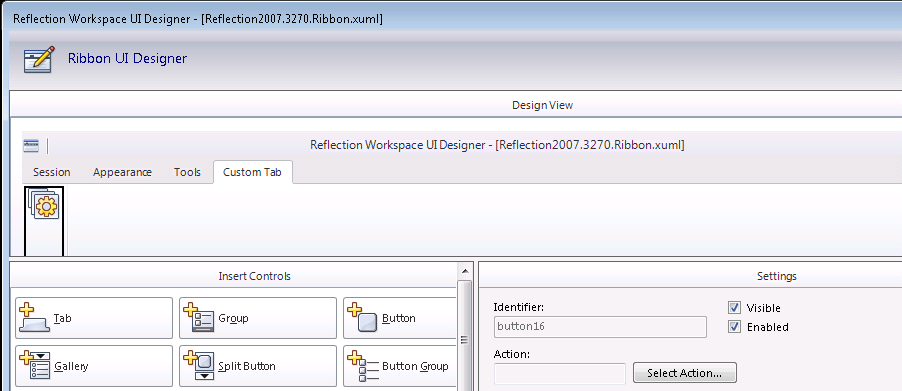Click the Select Action... button
Screen dimensions: 902x391
tap(685, 373)
